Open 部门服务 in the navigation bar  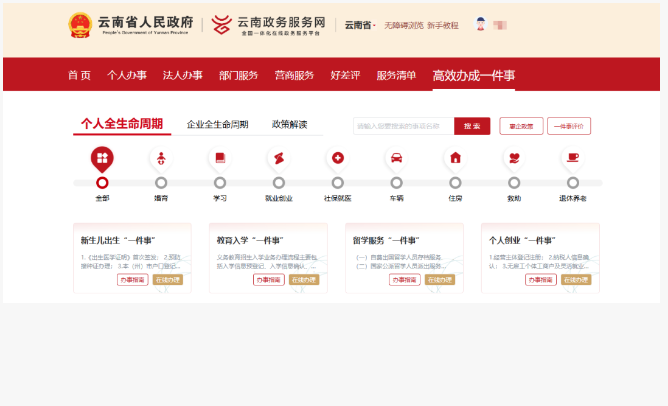pyautogui.click(x=239, y=75)
